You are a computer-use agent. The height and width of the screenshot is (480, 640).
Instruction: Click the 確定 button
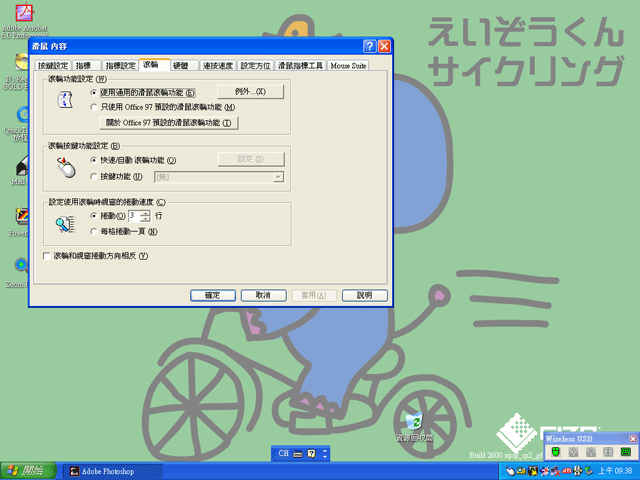[213, 295]
